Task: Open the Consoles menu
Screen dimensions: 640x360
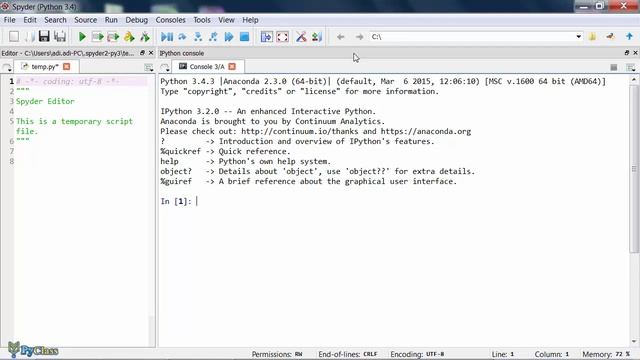Action: [170, 20]
